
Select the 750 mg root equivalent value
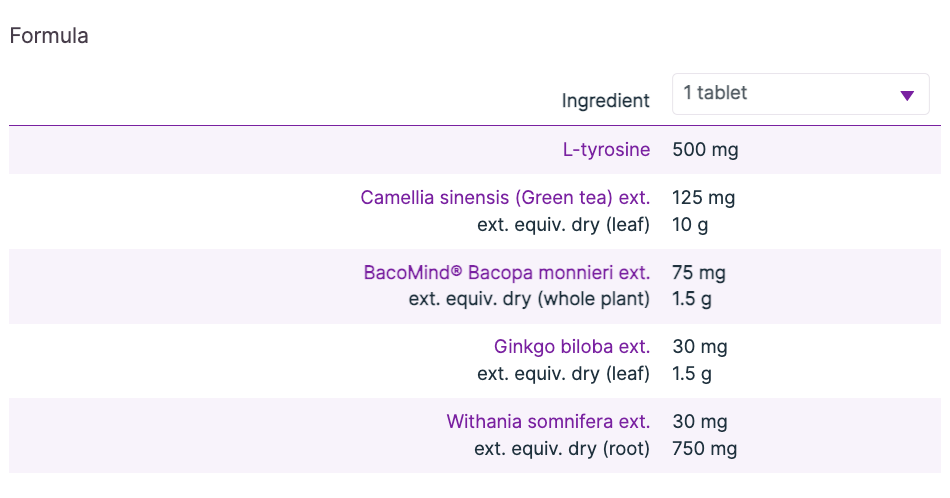tap(704, 449)
